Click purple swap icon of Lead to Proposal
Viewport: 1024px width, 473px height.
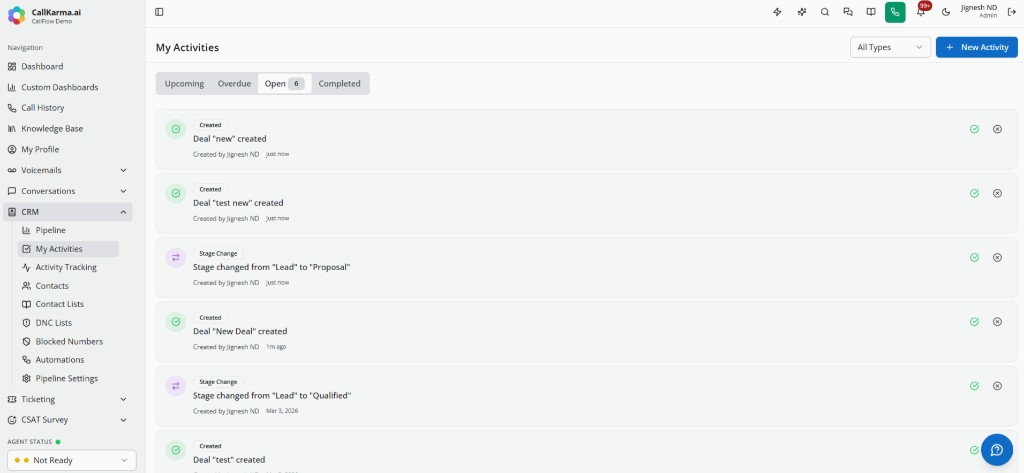point(175,258)
